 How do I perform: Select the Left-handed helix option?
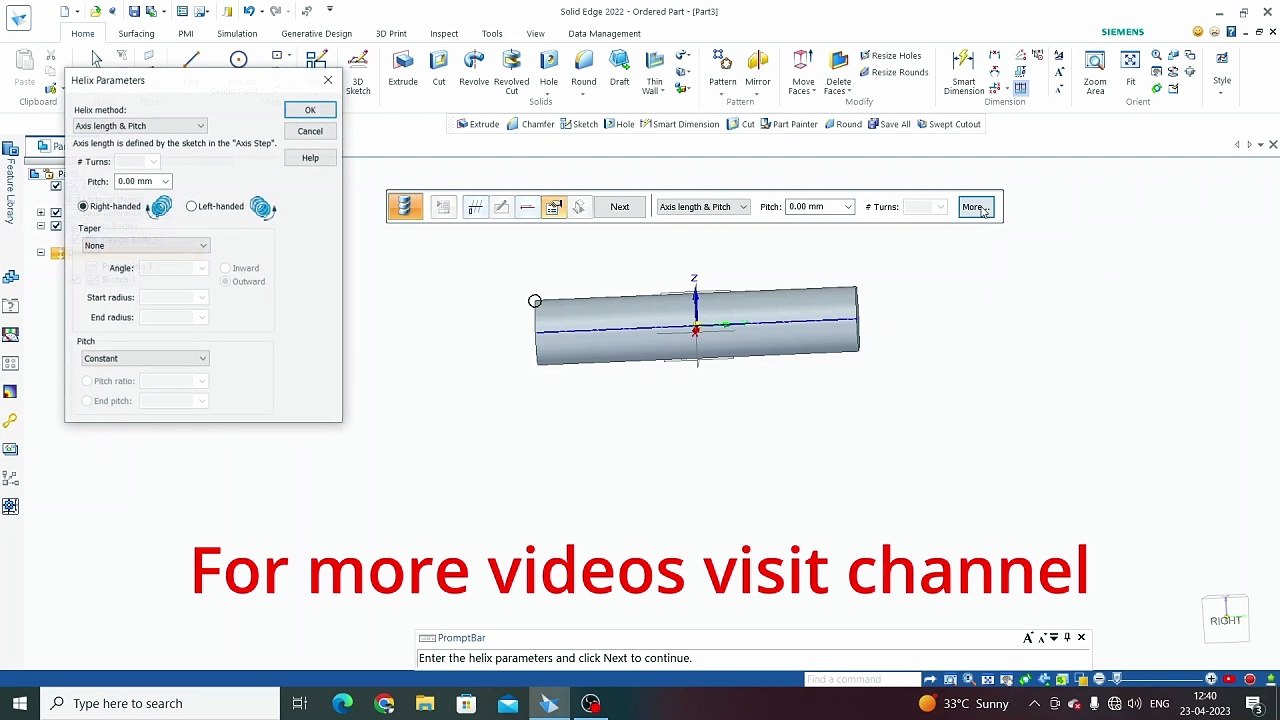coord(215,207)
